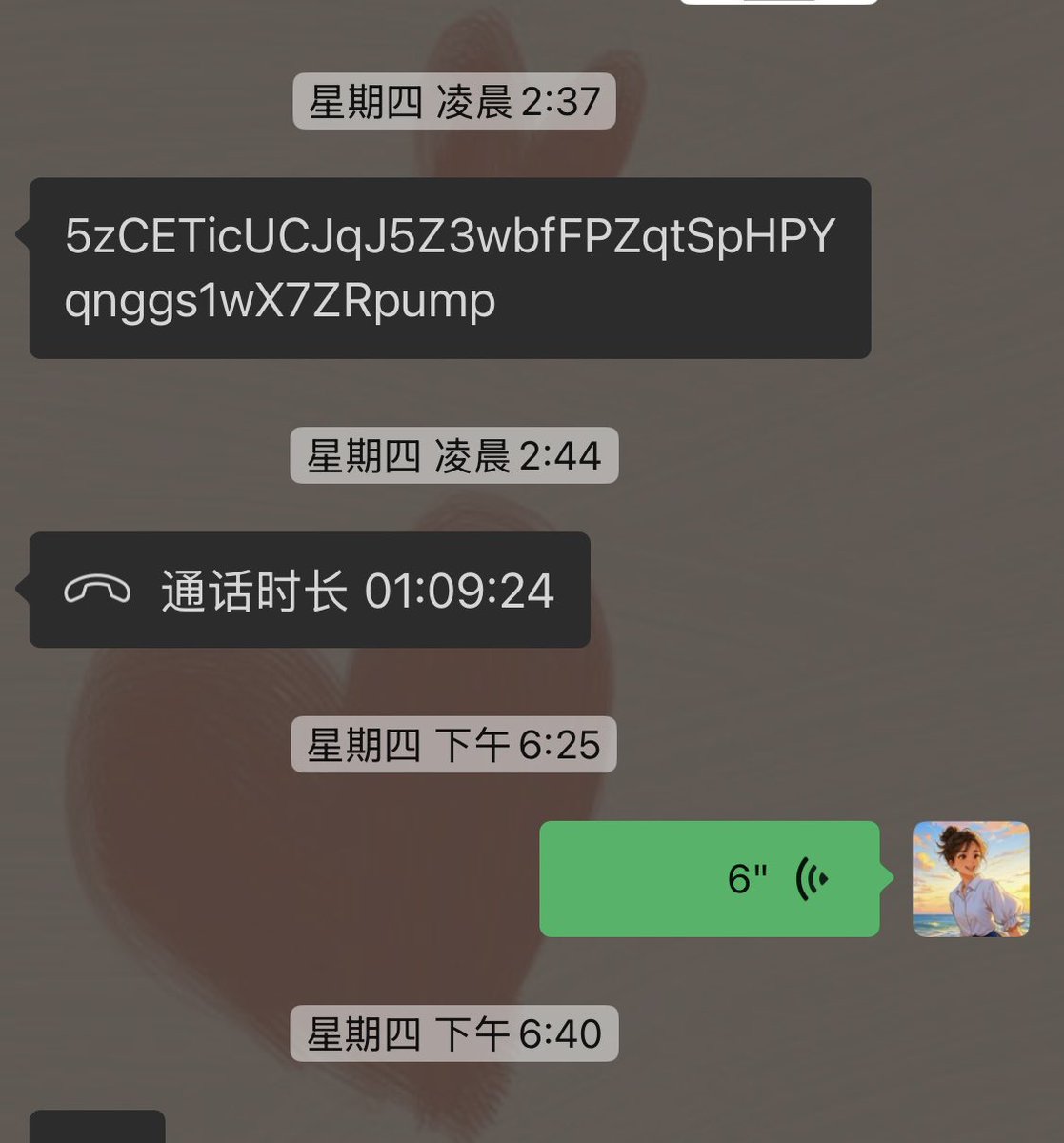This screenshot has width=1064, height=1143.
Task: Tap the 星期四 下午 6:25 timestamp
Action: [454, 744]
